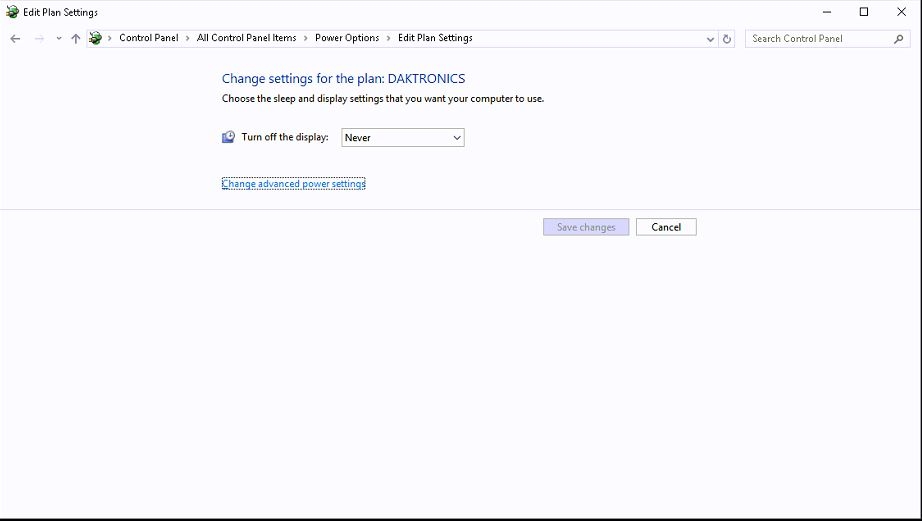Click 'Turn off the display:' label
The height and width of the screenshot is (521, 922).
coord(285,137)
